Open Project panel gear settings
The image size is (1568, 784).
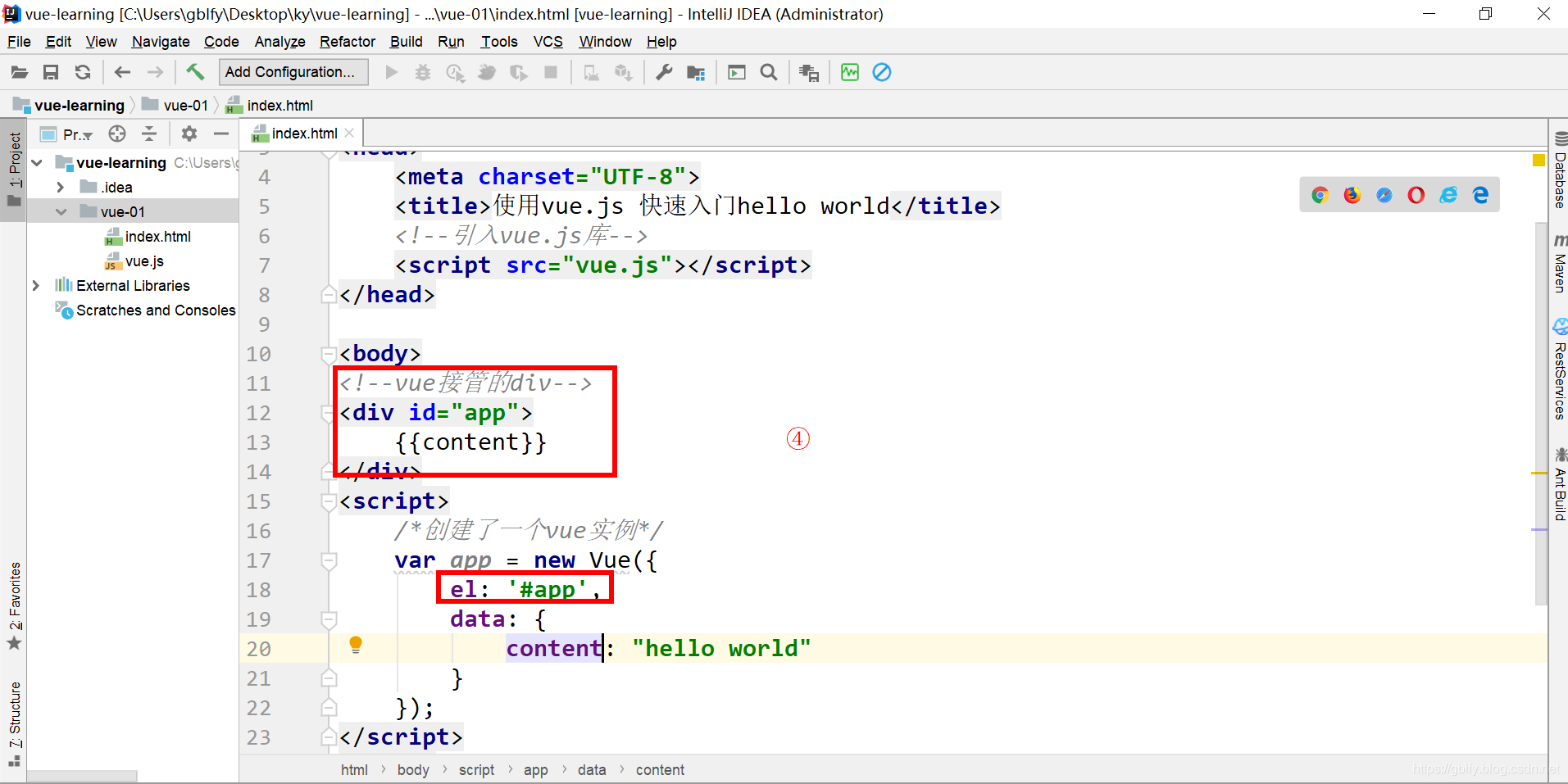point(189,134)
